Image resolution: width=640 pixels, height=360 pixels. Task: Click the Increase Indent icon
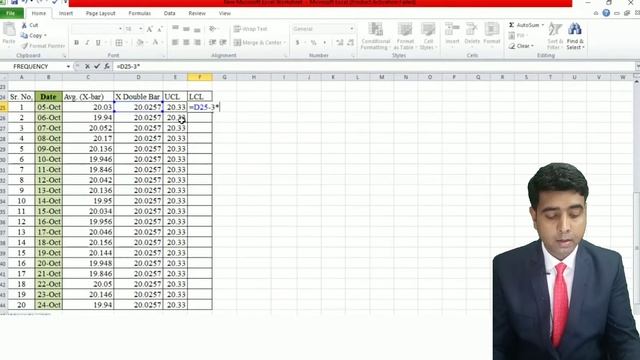223,42
